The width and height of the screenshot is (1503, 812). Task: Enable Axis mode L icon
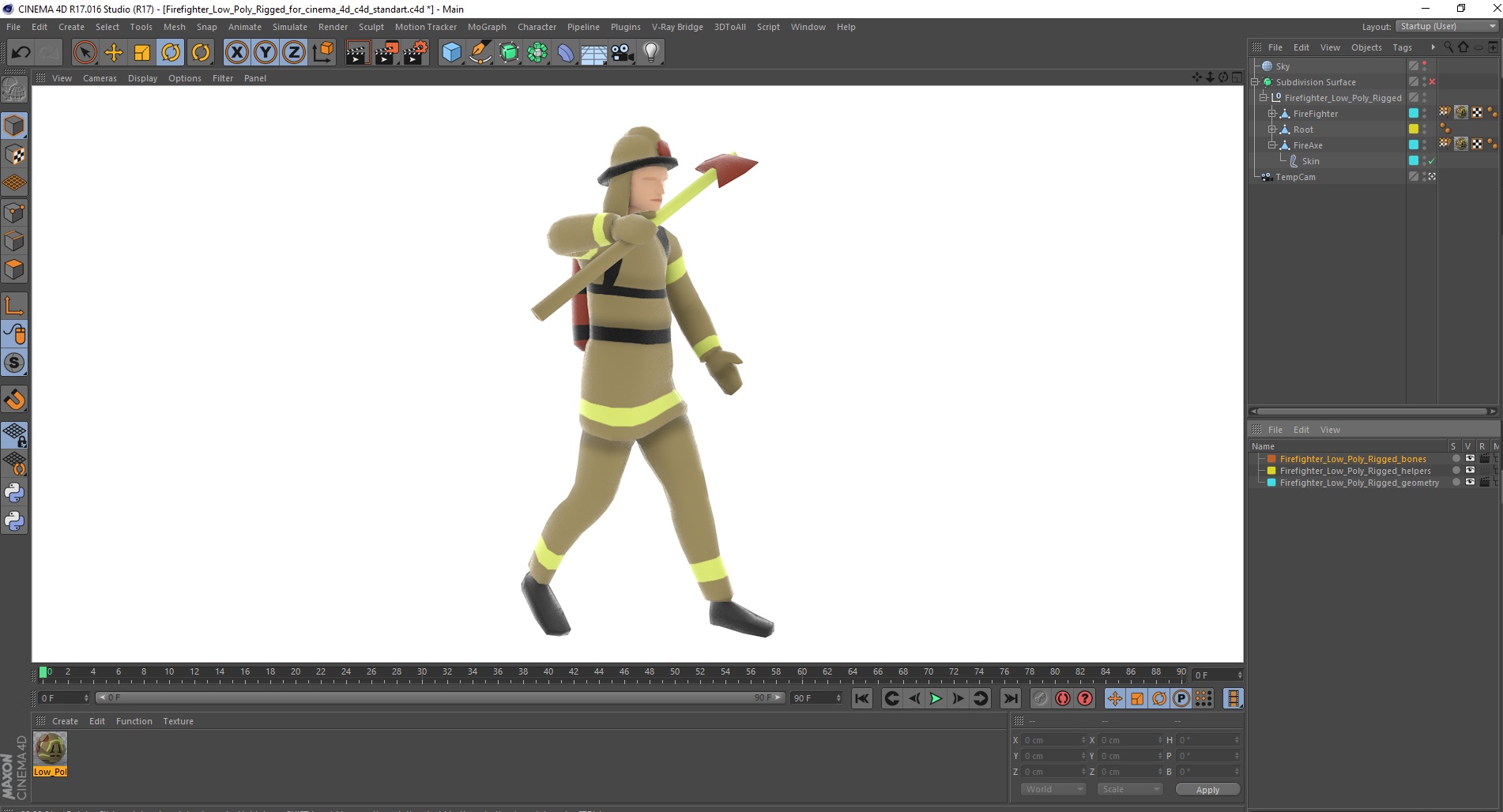point(14,306)
